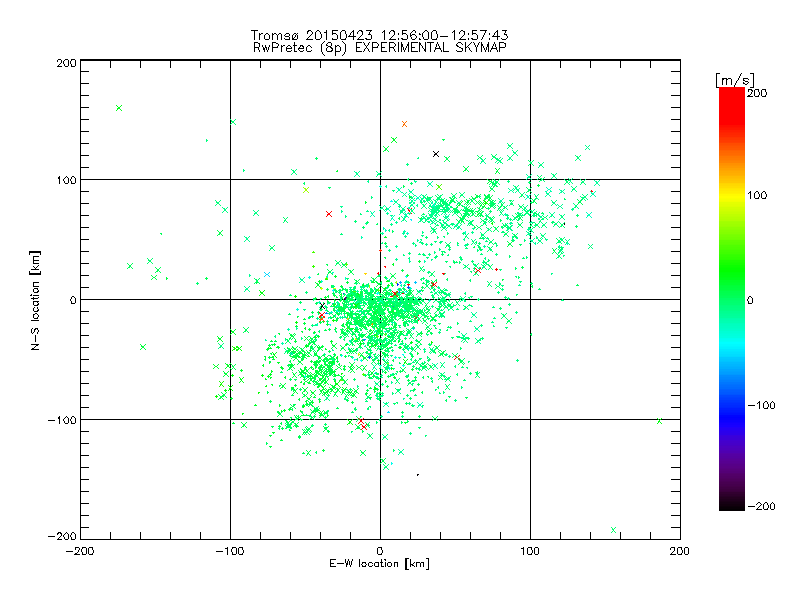This screenshot has height=600, width=800.
Task: Click the colorbar tick label '200'
Action: point(757,93)
